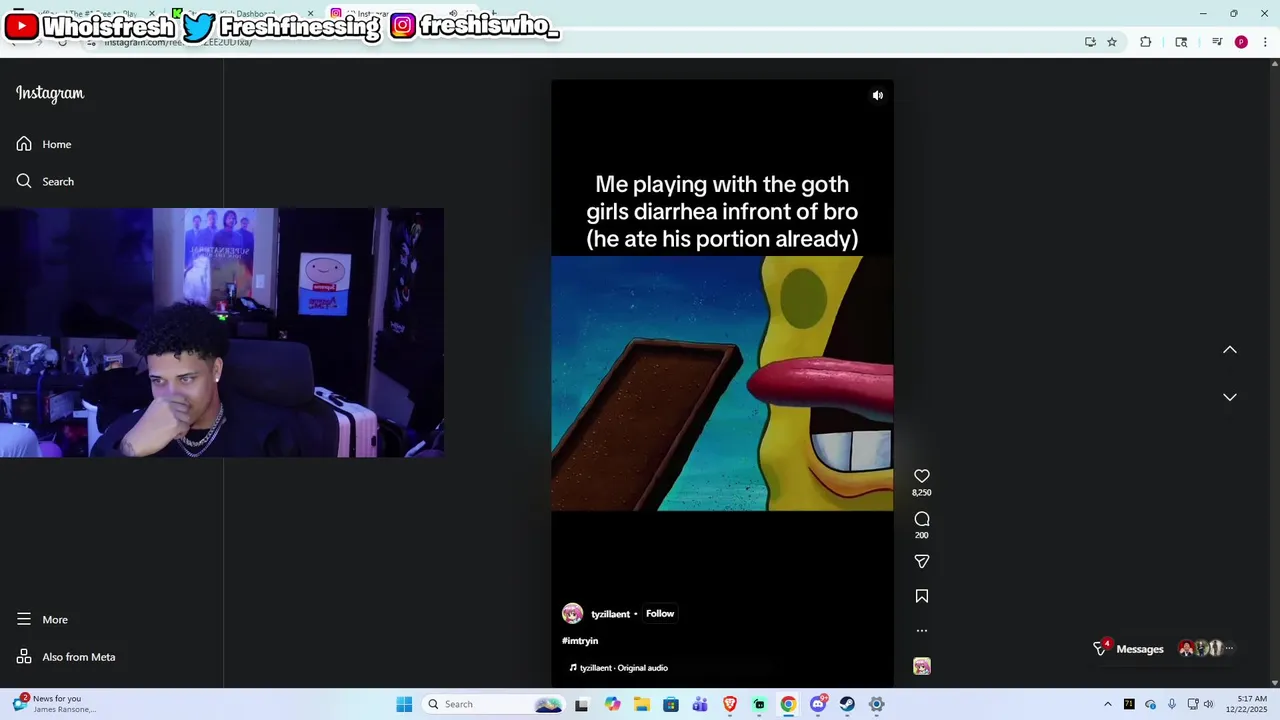Click the microphone icon in the system tray
The image size is (1280, 720).
pos(1172,704)
